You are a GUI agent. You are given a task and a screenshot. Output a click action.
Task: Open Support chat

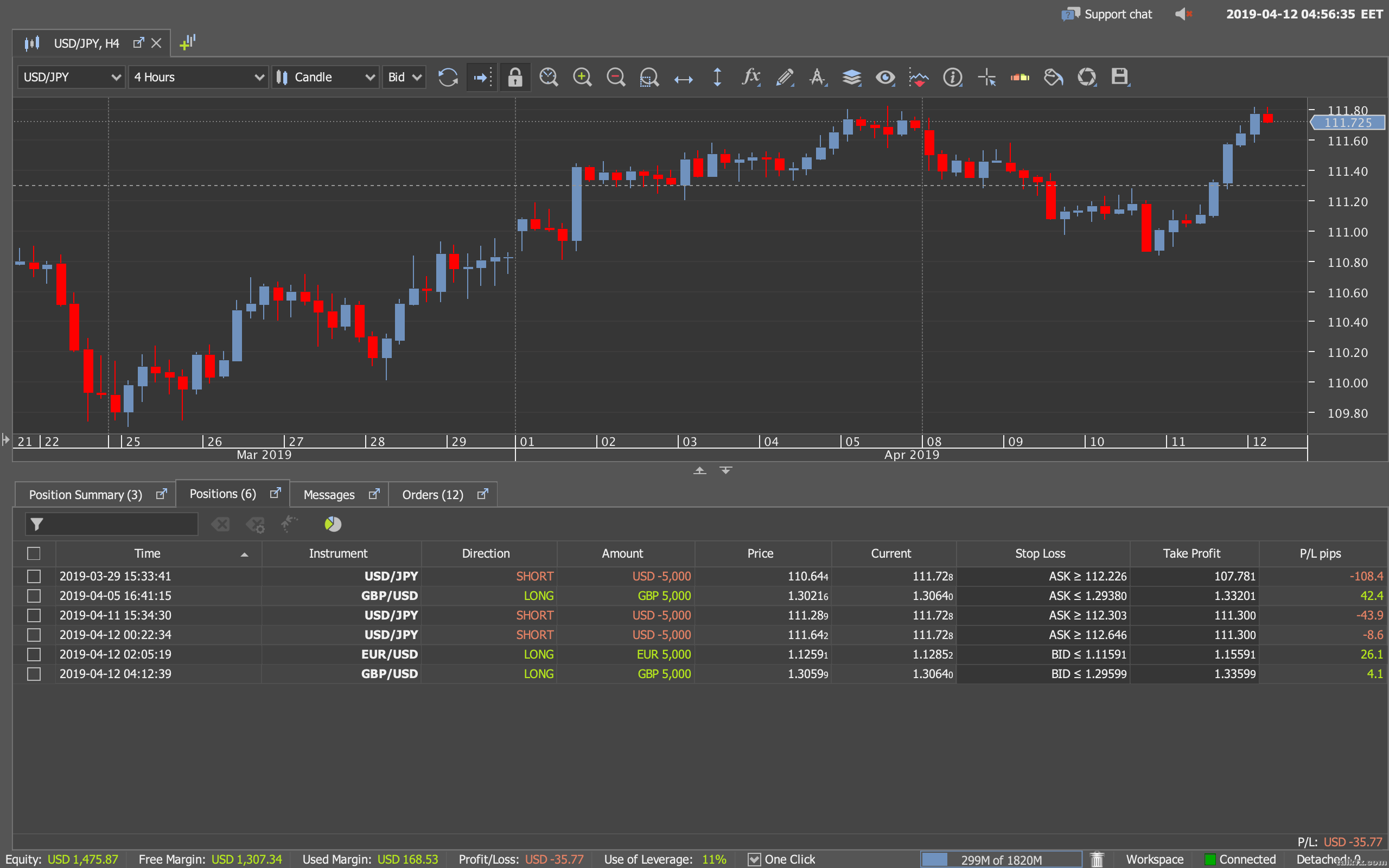point(1107,14)
